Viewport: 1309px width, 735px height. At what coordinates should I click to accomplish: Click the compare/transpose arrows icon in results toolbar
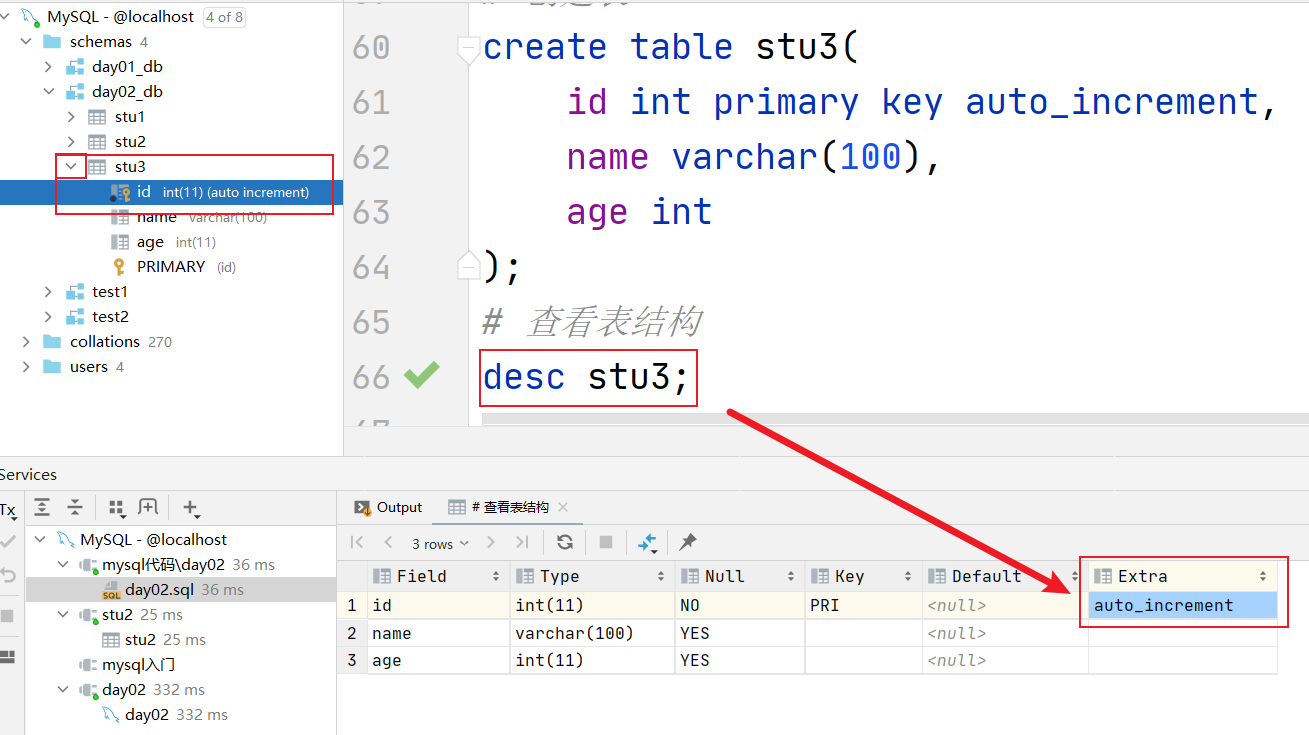tap(648, 542)
